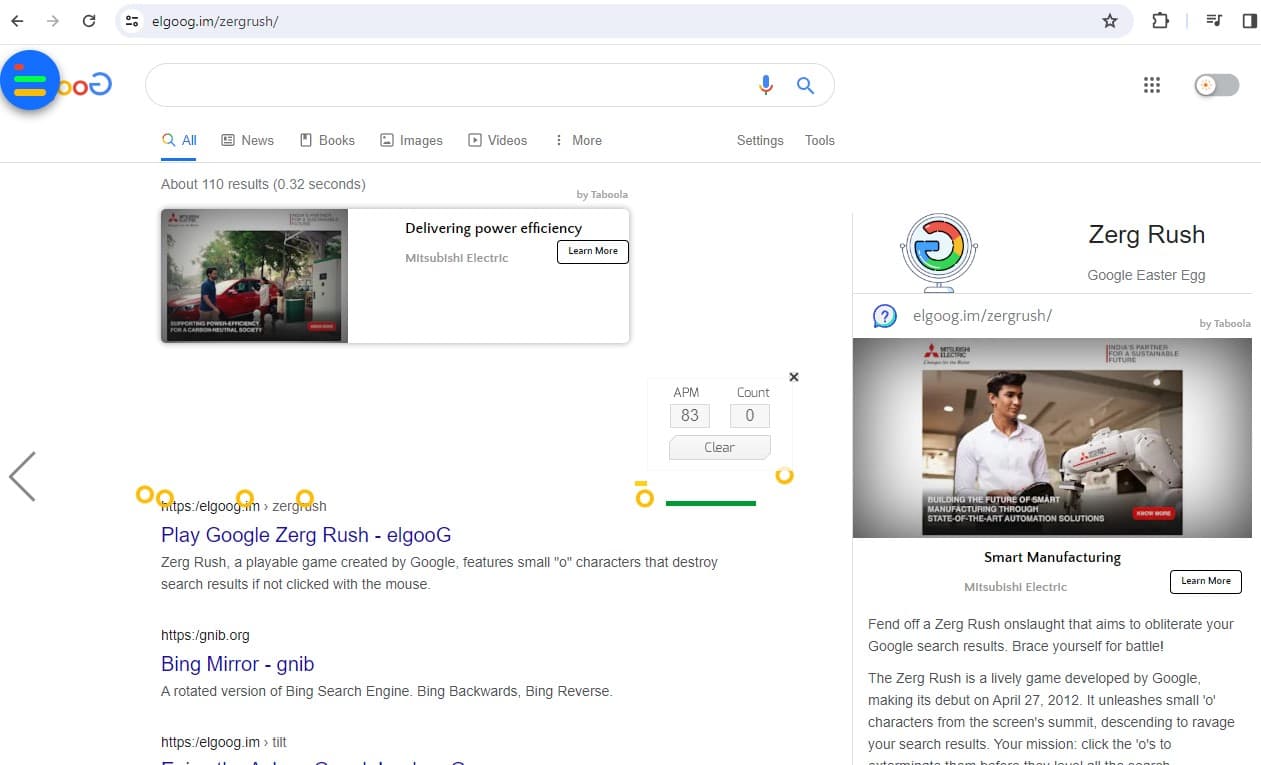Click the 'Zerg Rush' heading in info panel
Screen dimensions: 1261x765
(1146, 235)
